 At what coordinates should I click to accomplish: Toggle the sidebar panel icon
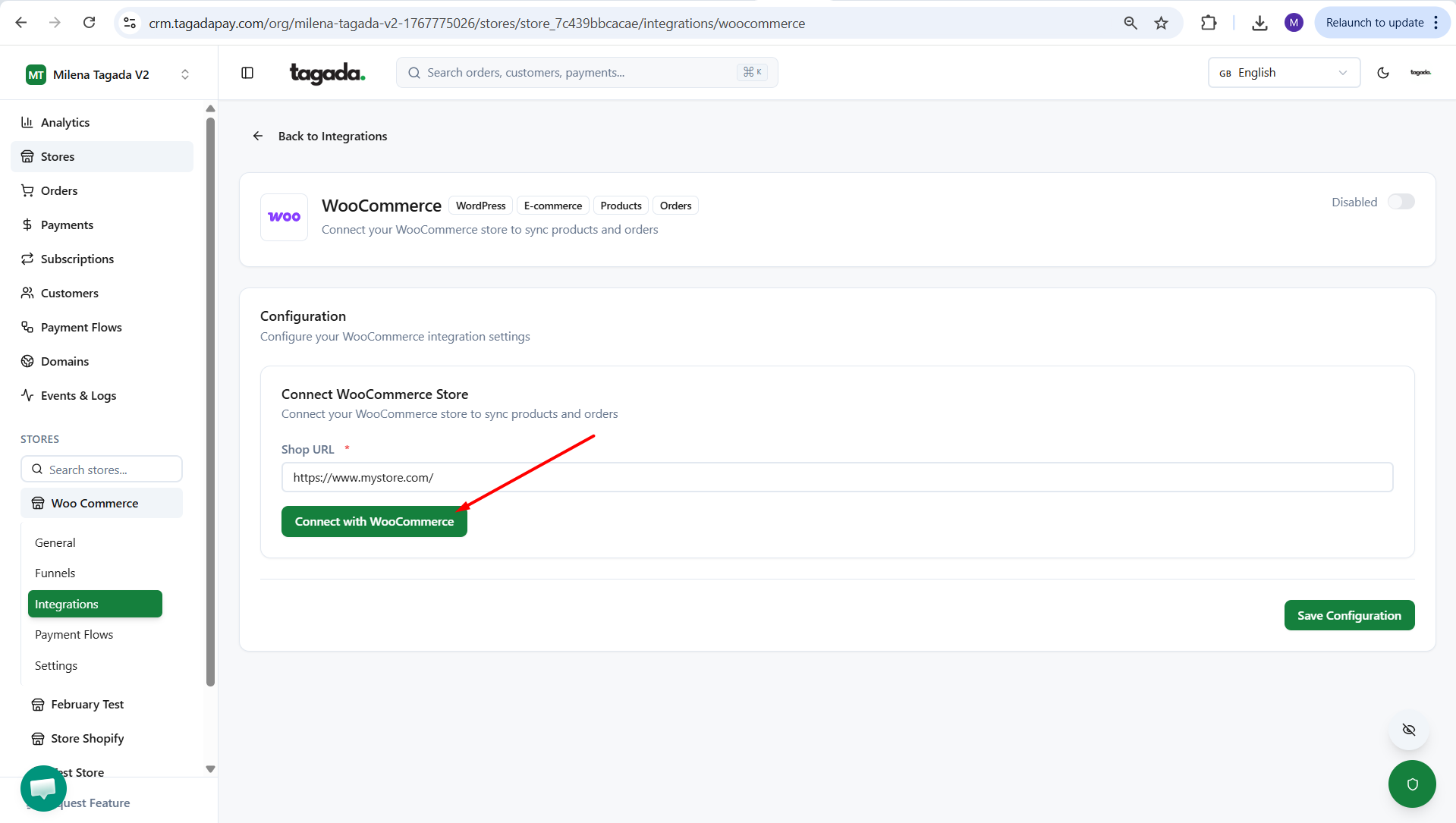click(x=247, y=73)
